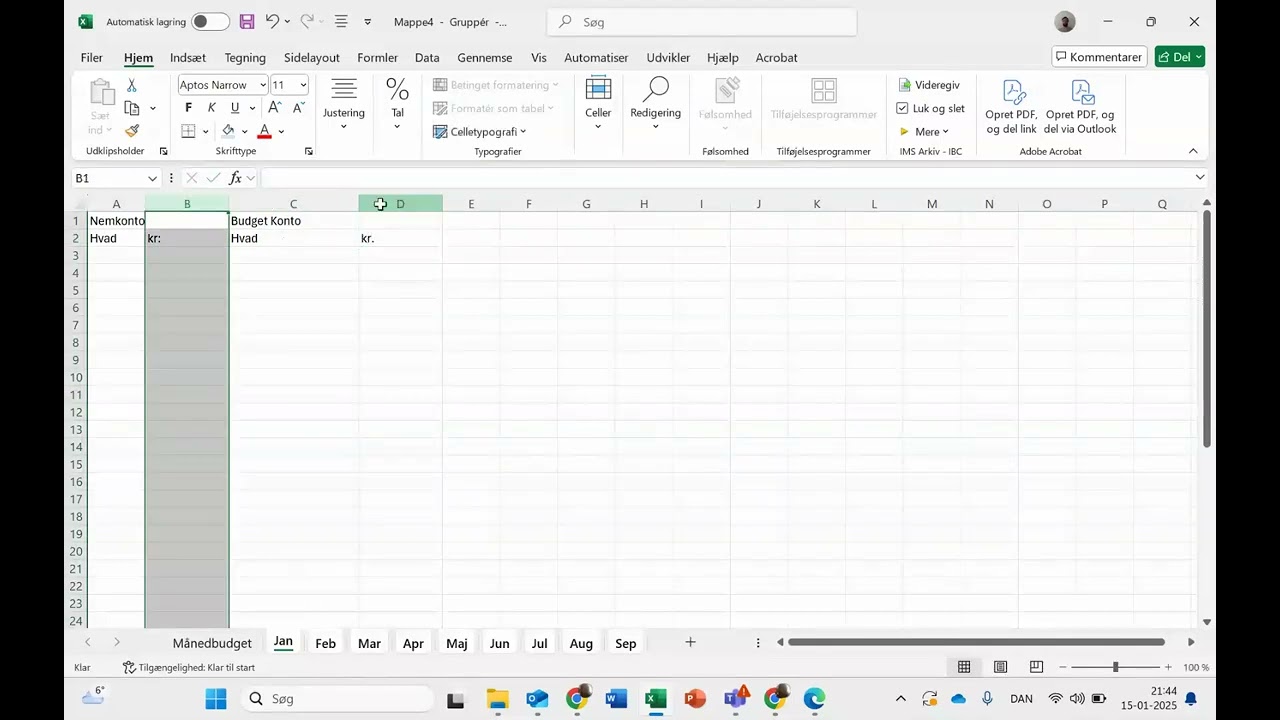This screenshot has width=1280, height=720.
Task: Open Outlook from the taskbar
Action: click(x=536, y=699)
